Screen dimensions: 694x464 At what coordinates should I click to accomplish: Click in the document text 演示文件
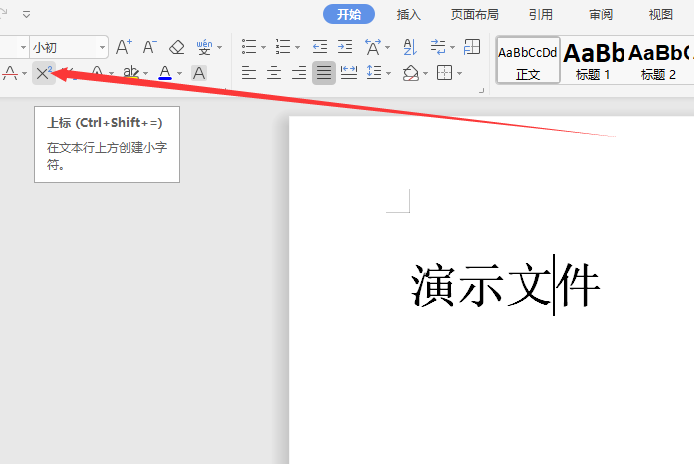tap(505, 285)
